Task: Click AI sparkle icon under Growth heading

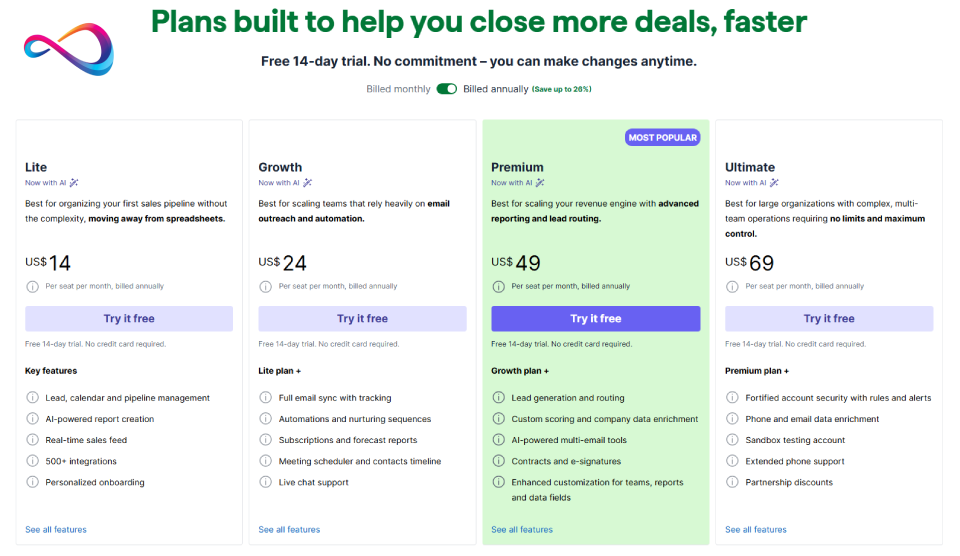Action: point(307,183)
